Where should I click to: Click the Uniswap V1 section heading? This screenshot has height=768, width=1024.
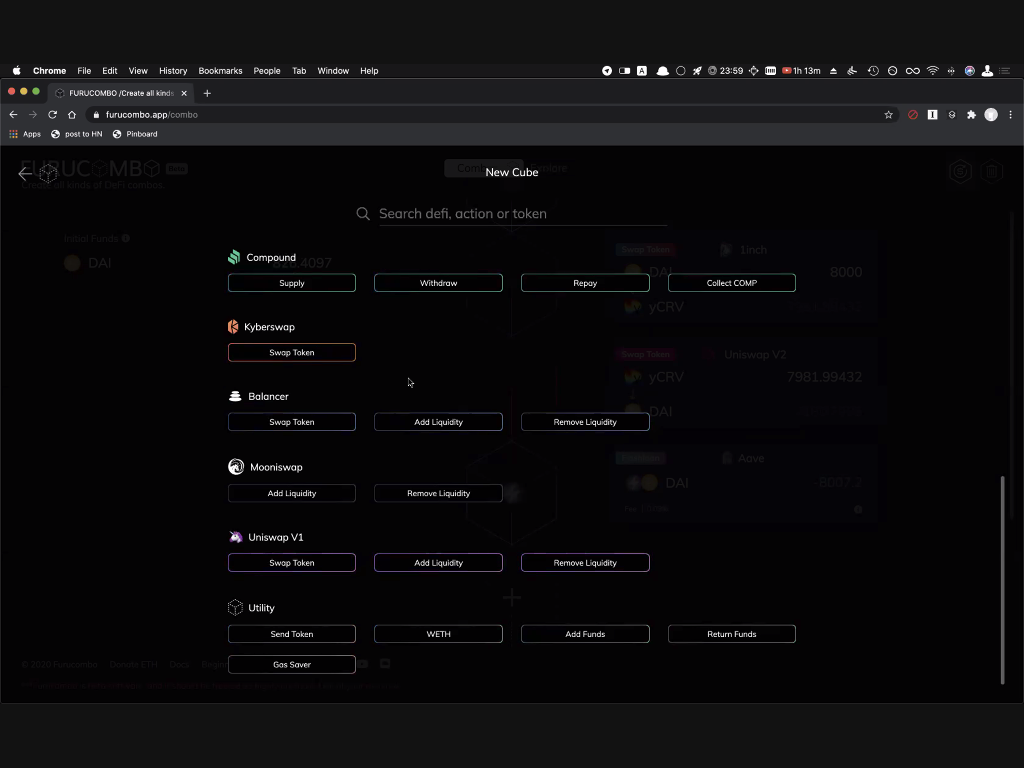(x=276, y=537)
